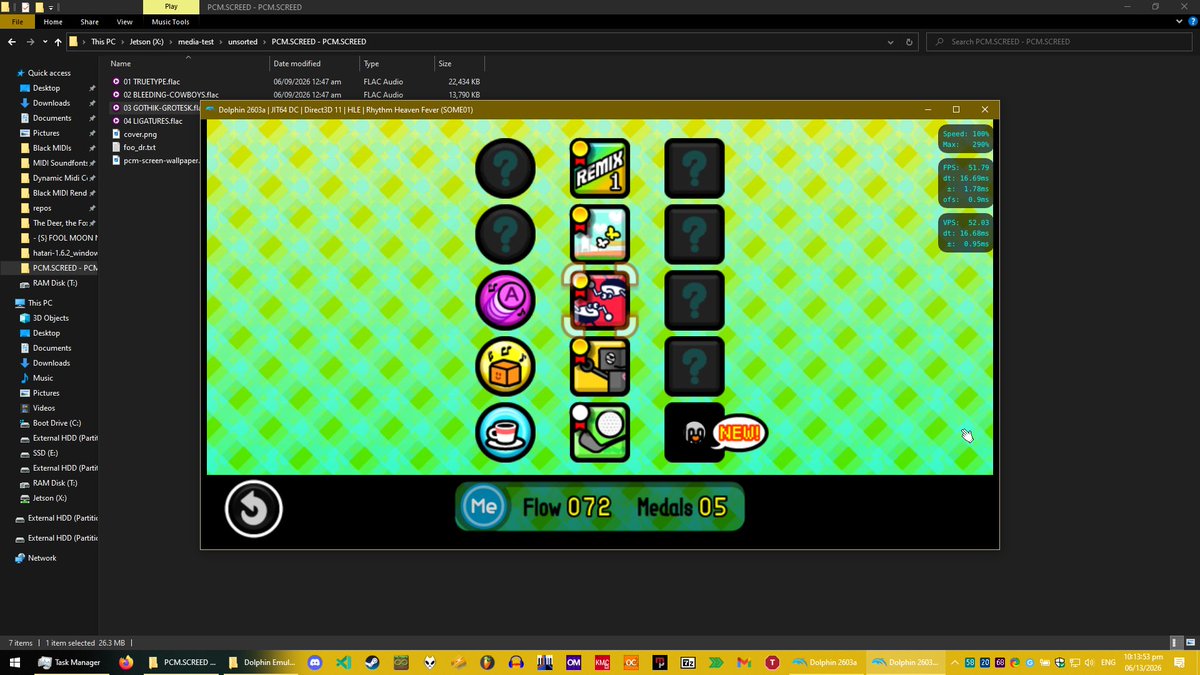Refresh the Explorer folder view
1200x675 pixels.
click(x=909, y=42)
